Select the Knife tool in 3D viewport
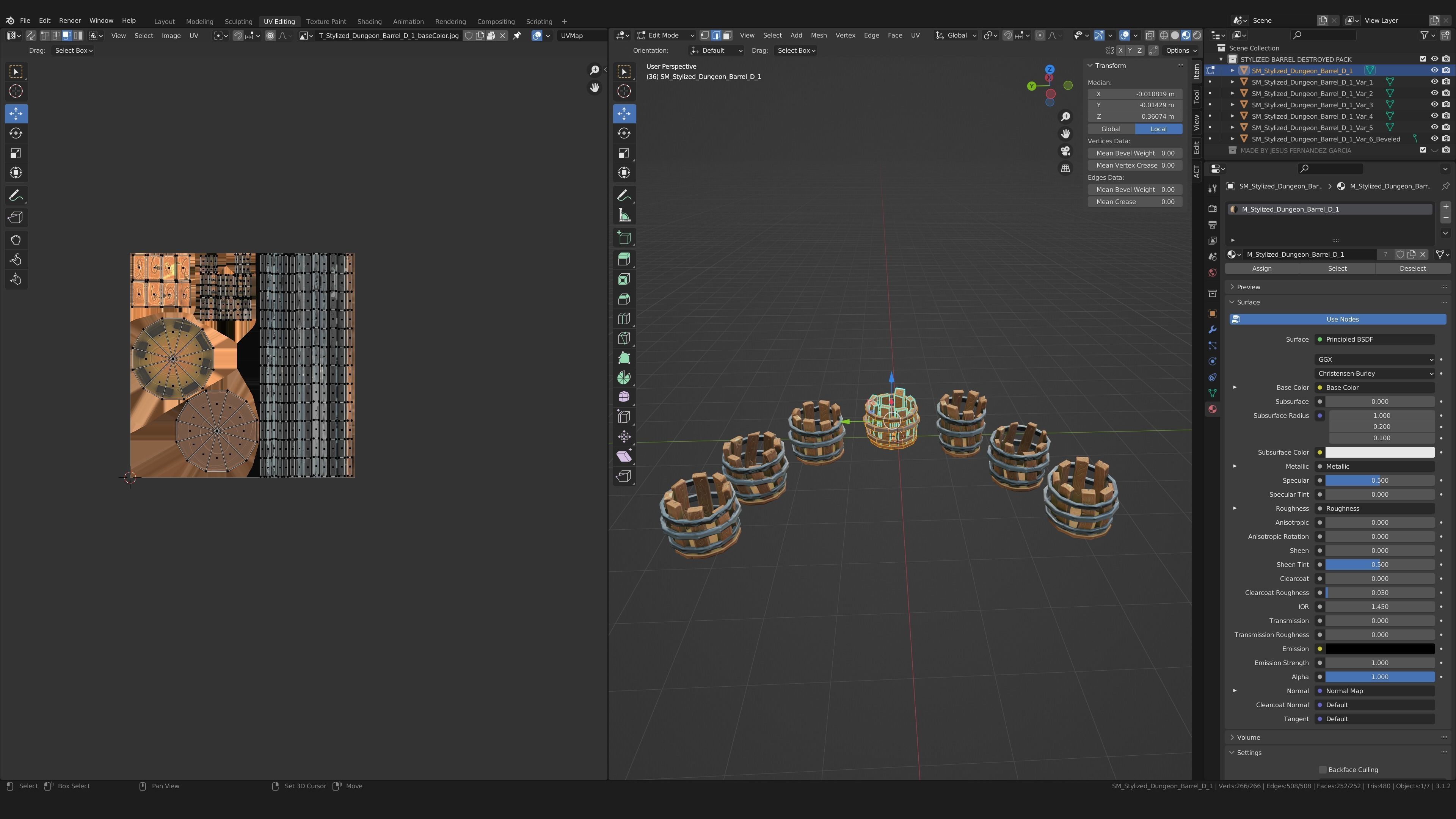 click(x=624, y=338)
